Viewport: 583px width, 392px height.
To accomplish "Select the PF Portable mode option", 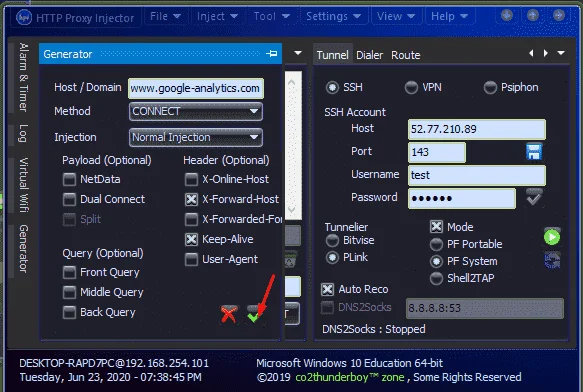I will pos(436,244).
